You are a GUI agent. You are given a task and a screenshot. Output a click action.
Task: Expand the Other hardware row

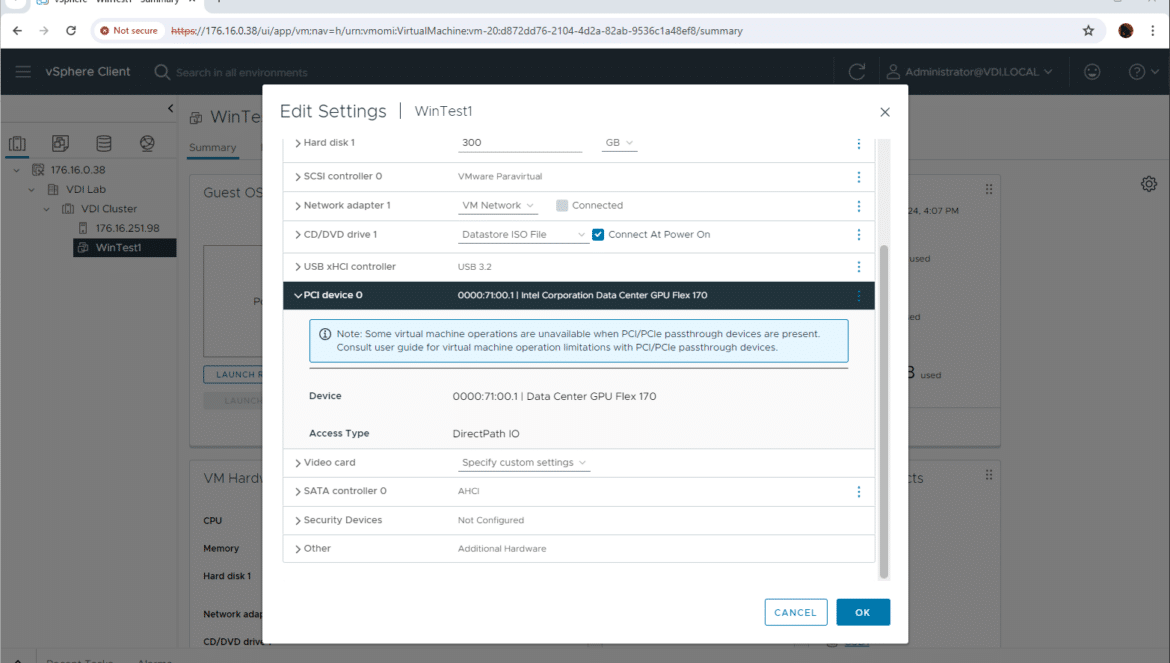pos(298,549)
